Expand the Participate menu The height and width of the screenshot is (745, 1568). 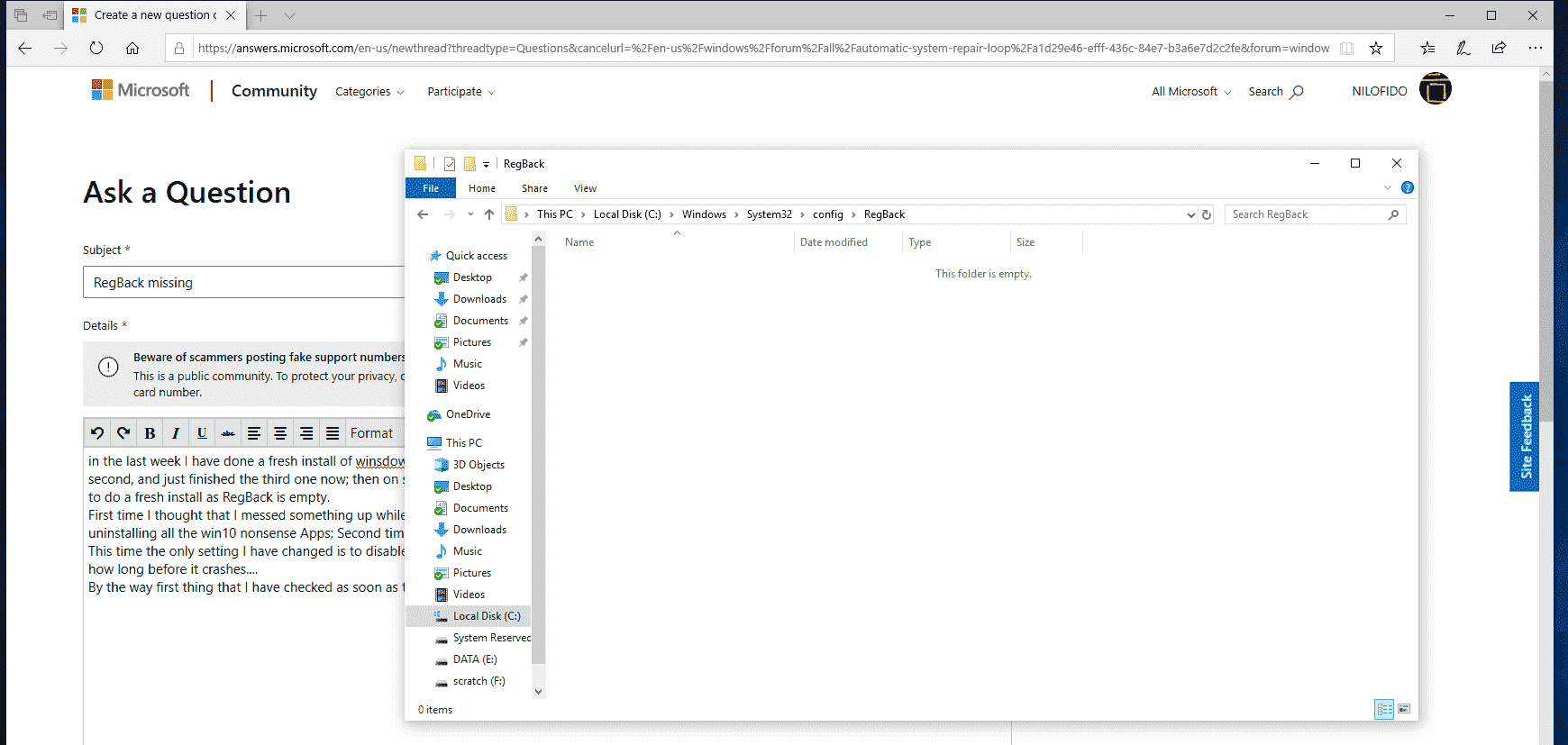point(460,92)
